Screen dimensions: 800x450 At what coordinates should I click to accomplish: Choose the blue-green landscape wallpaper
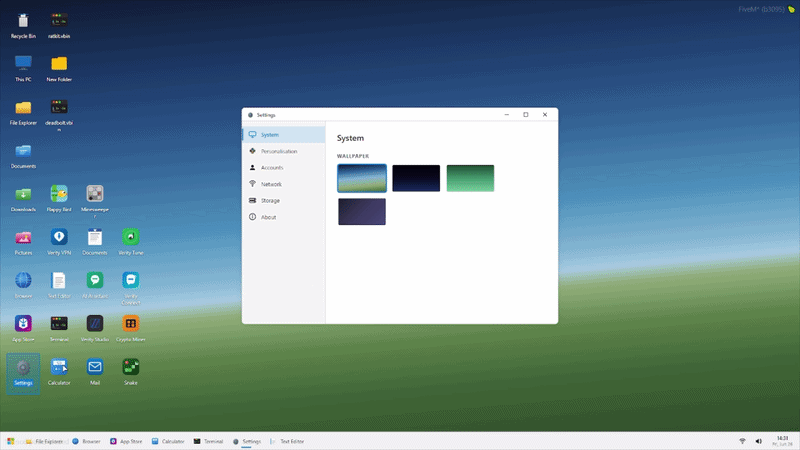(x=362, y=178)
